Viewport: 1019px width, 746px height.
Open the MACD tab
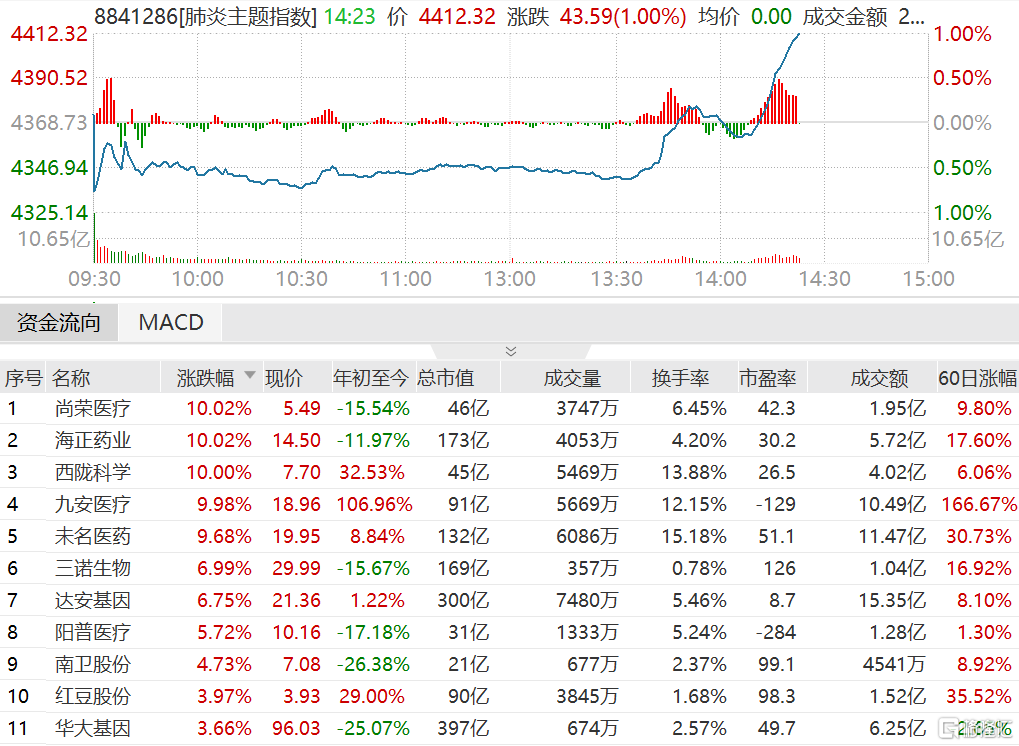(x=171, y=322)
